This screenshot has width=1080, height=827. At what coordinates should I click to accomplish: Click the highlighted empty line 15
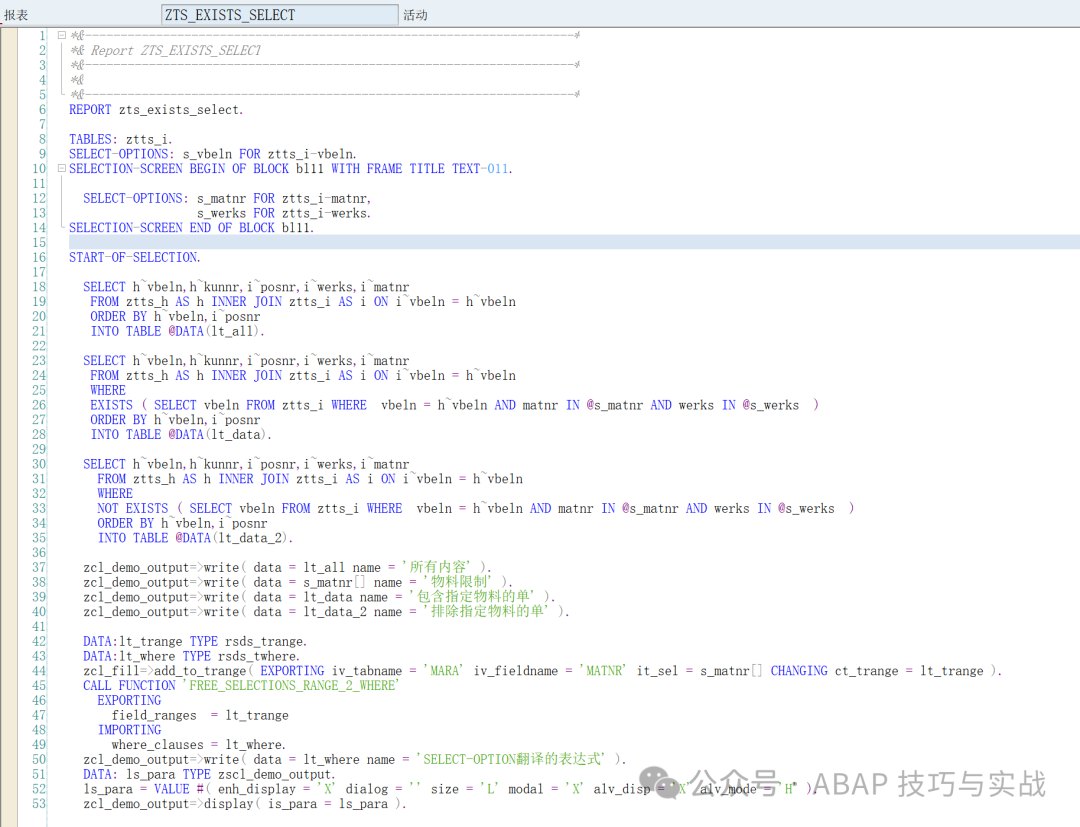[x=574, y=242]
